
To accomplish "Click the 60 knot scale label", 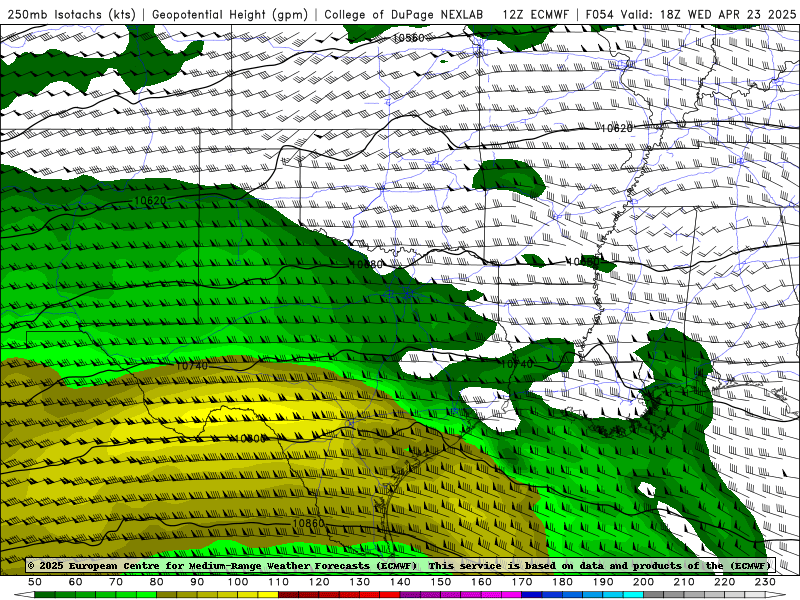I will pyautogui.click(x=76, y=582).
